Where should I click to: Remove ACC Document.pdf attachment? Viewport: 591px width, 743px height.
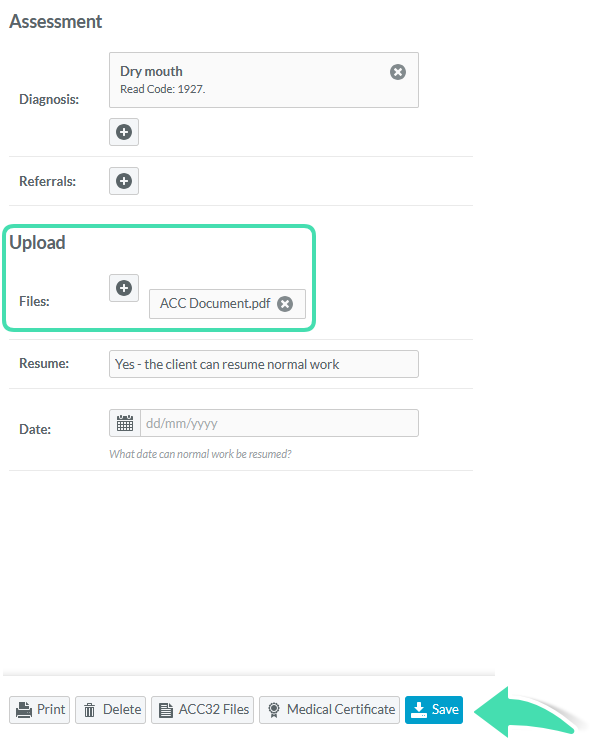285,304
